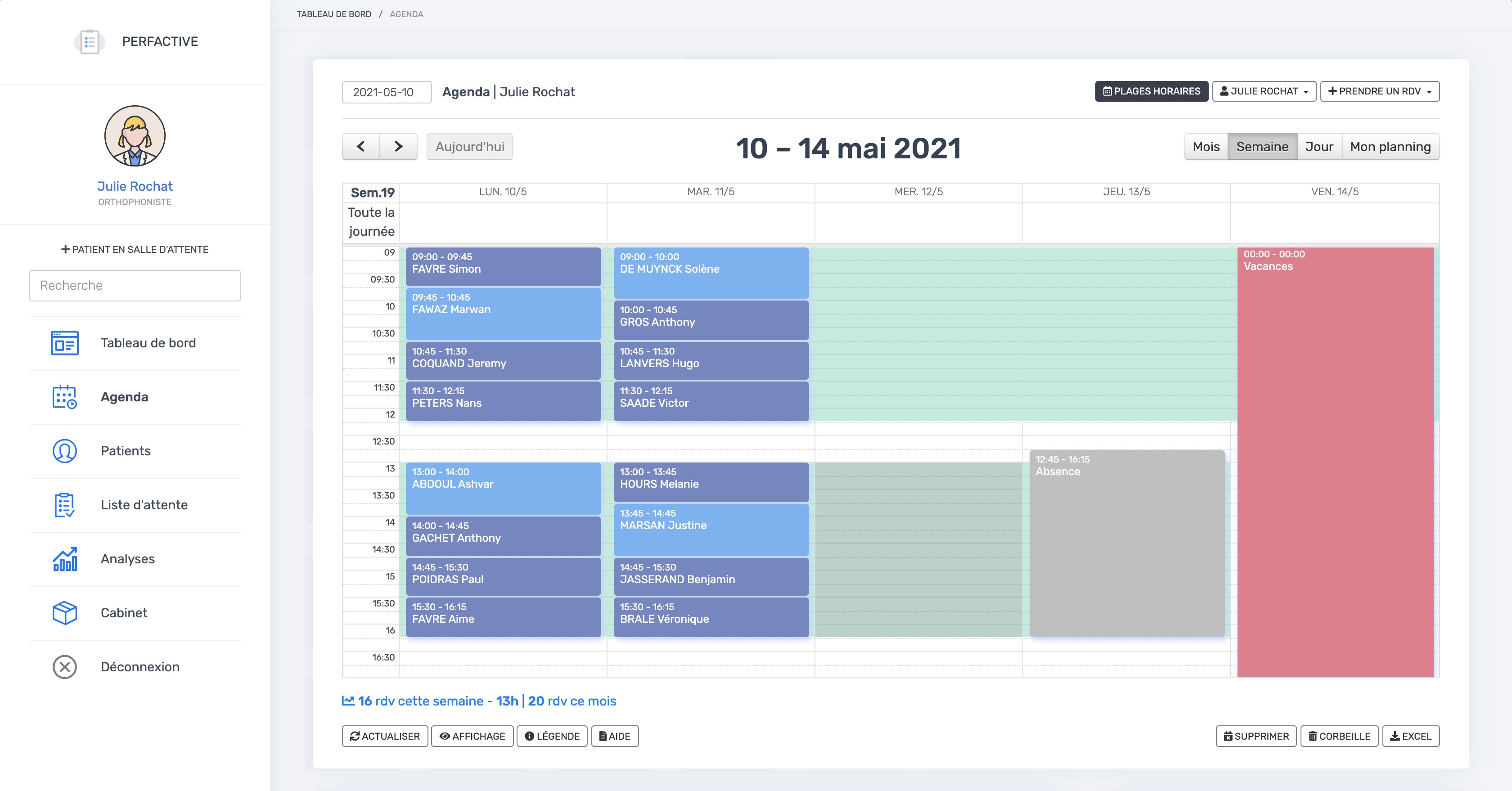Open the Prendre un RDV dropdown

coord(1379,91)
